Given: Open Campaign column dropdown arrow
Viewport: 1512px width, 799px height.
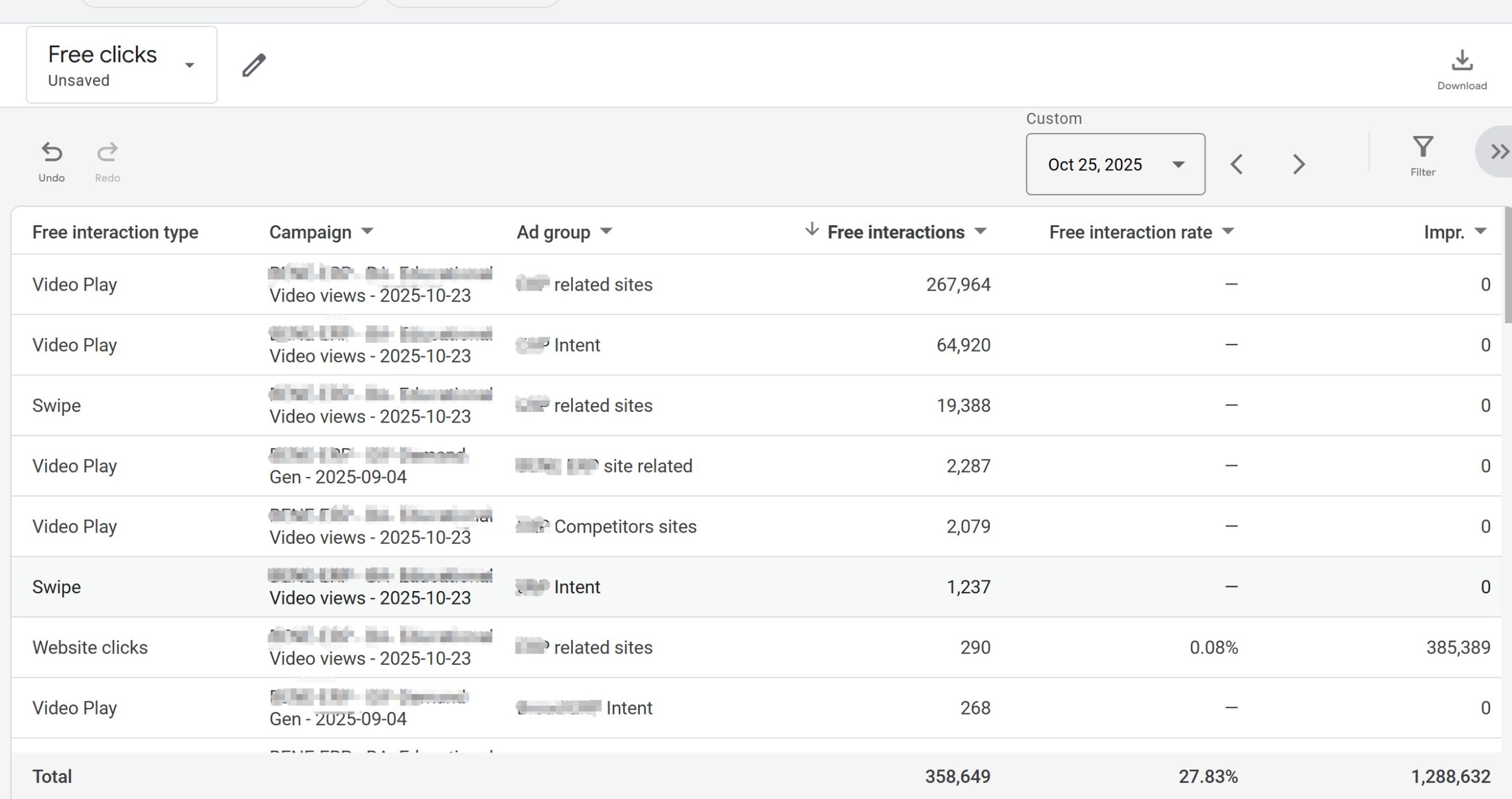Looking at the screenshot, I should coord(367,231).
